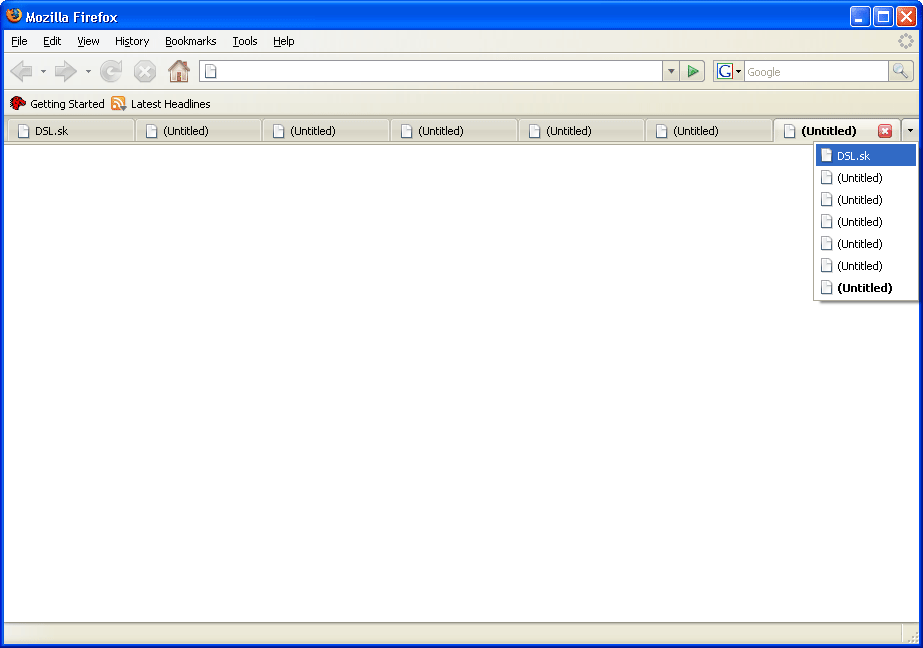Open the Back button history dropdown arrow
The width and height of the screenshot is (923, 648).
[x=43, y=72]
